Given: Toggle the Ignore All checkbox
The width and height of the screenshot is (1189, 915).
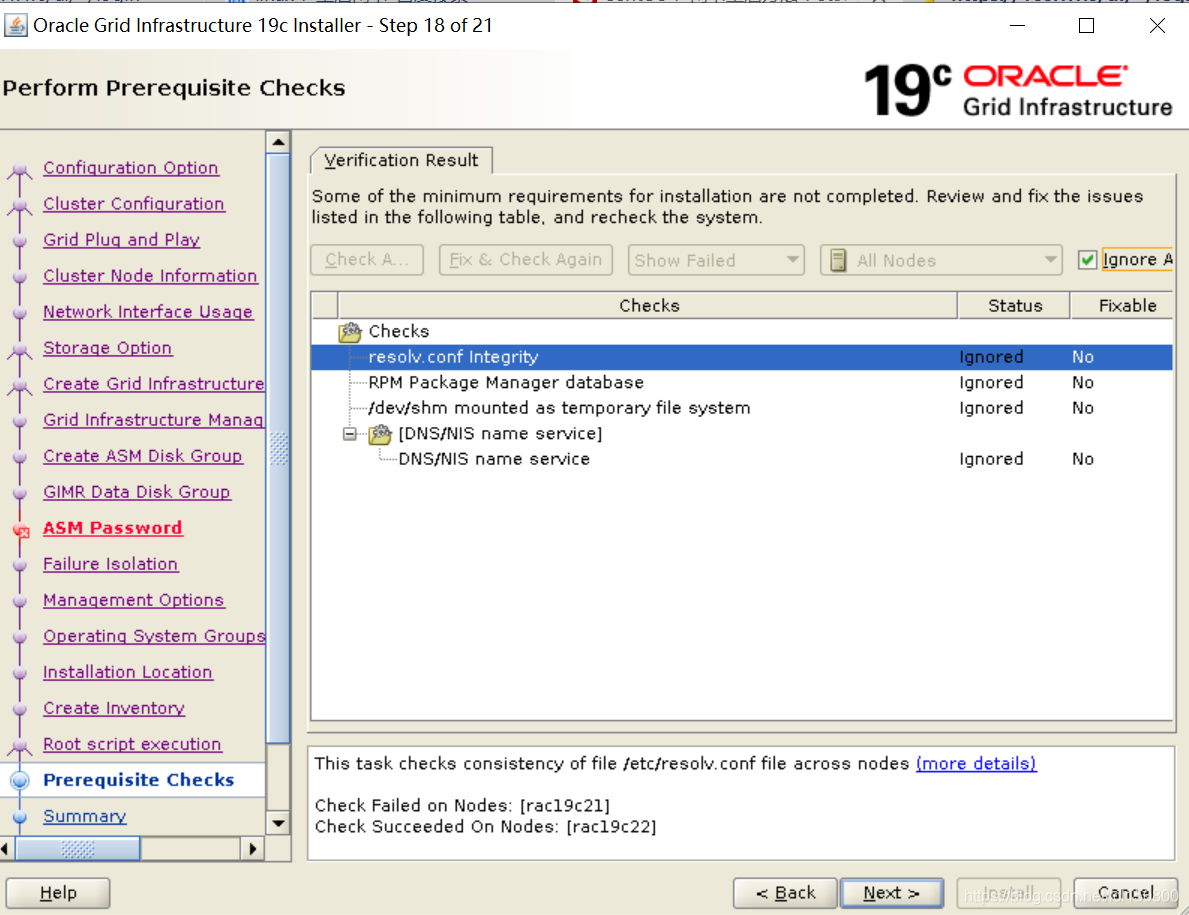Looking at the screenshot, I should coord(1087,260).
